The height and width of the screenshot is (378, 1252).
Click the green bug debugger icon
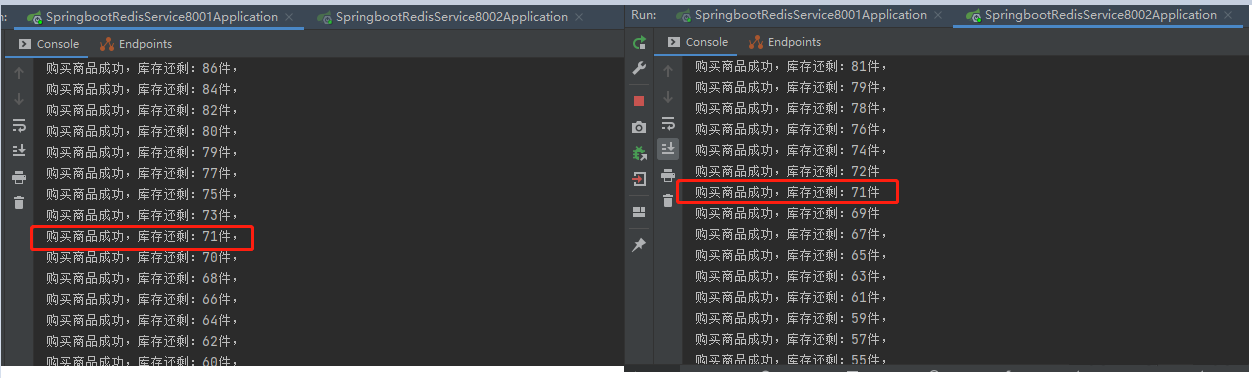point(640,153)
